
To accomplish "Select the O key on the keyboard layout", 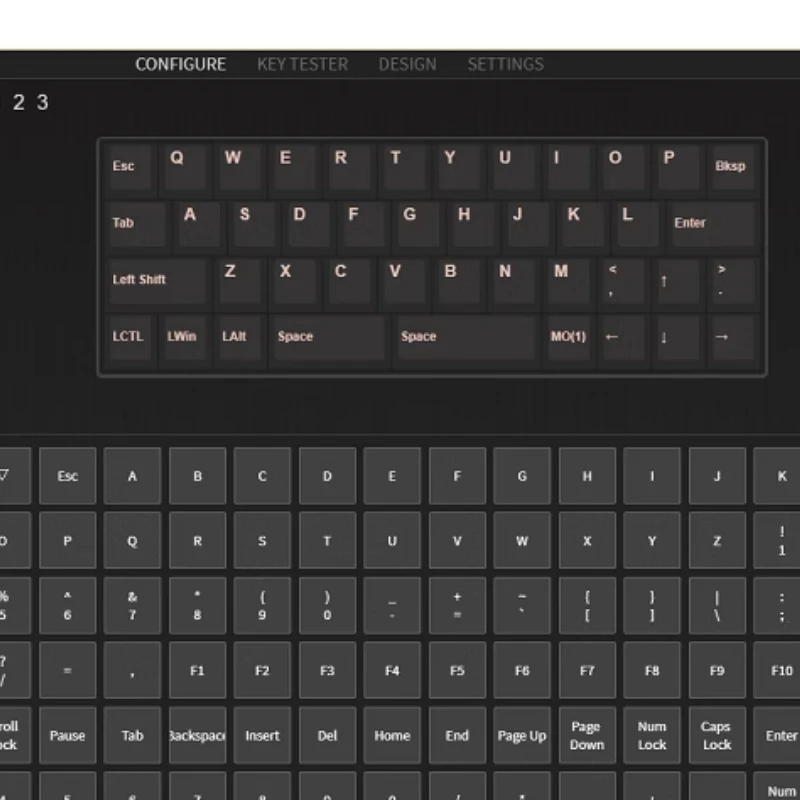I will (x=623, y=167).
